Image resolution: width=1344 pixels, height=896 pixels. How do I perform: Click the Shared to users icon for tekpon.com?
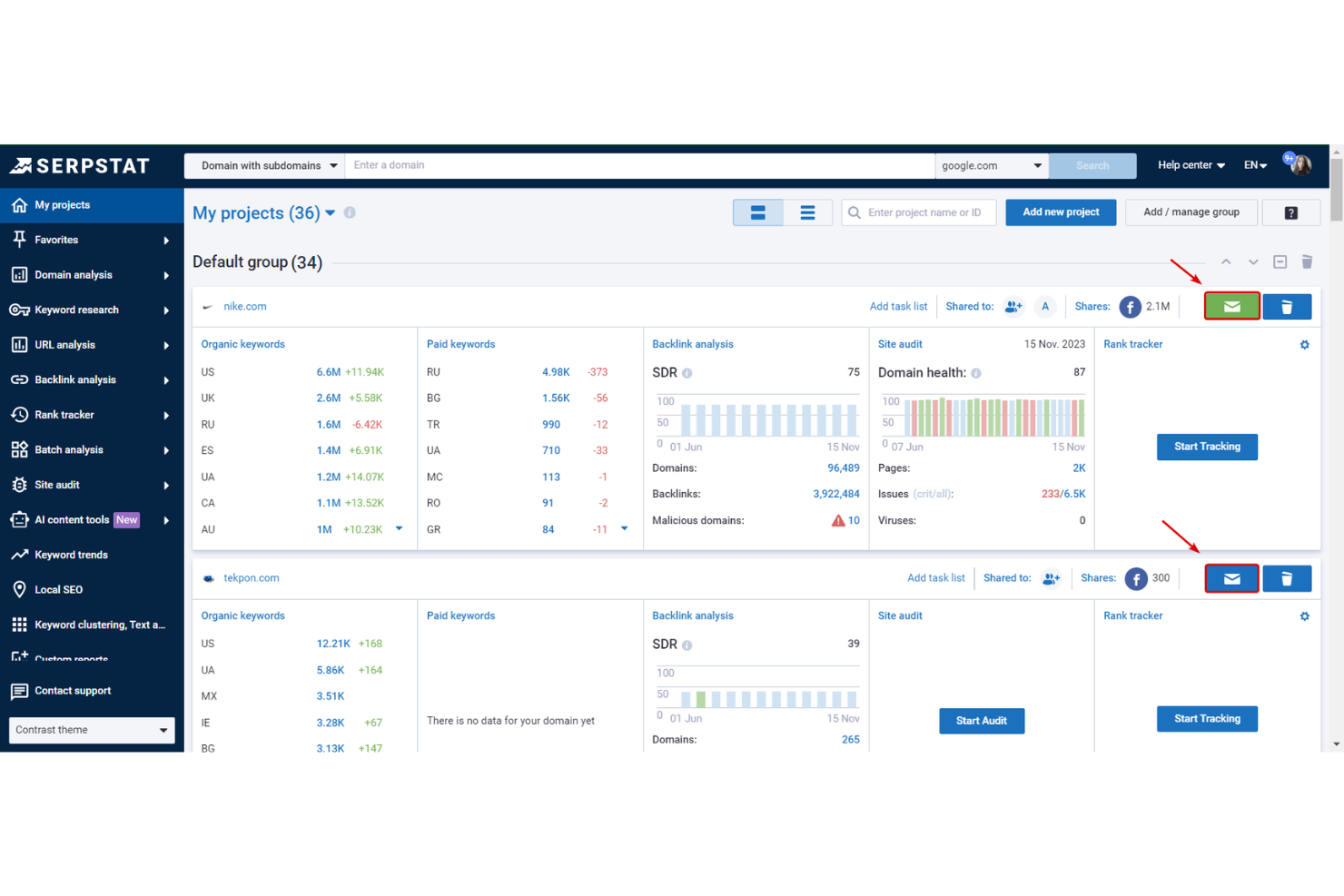click(x=1051, y=578)
